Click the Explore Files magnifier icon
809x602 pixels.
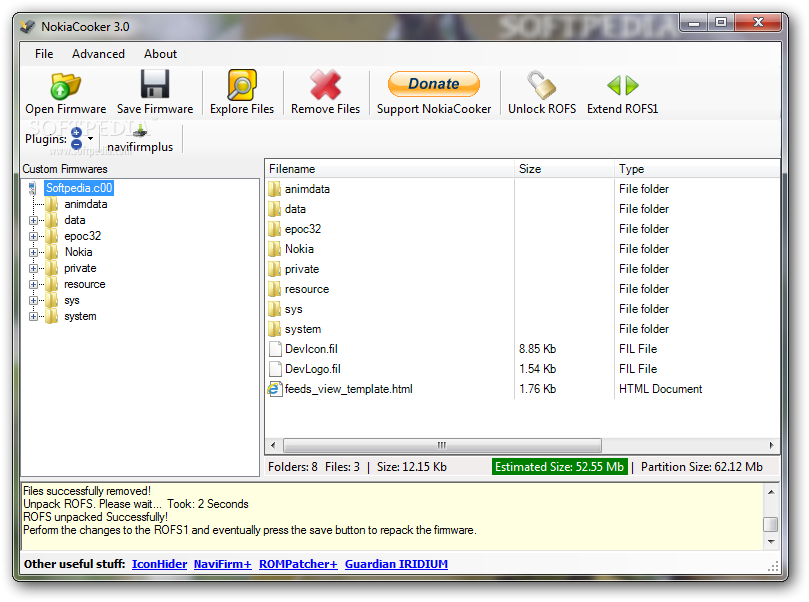pos(241,85)
